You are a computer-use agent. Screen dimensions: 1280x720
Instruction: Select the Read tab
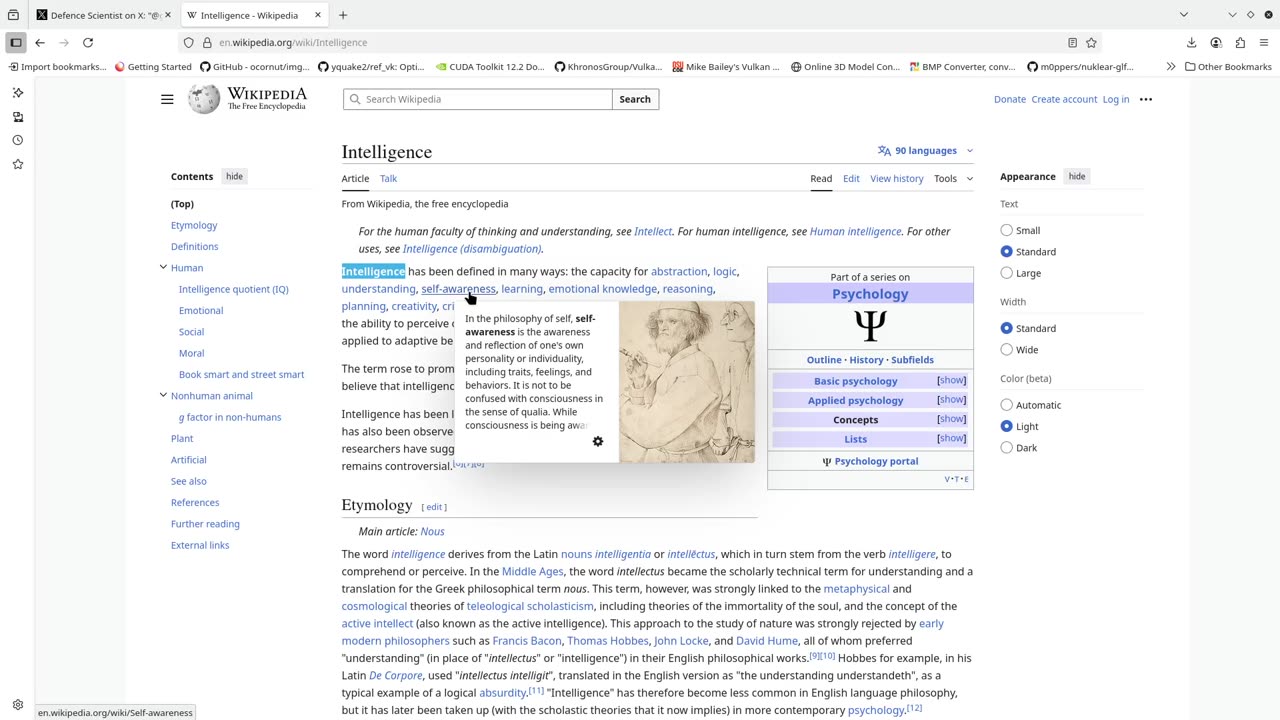click(821, 179)
